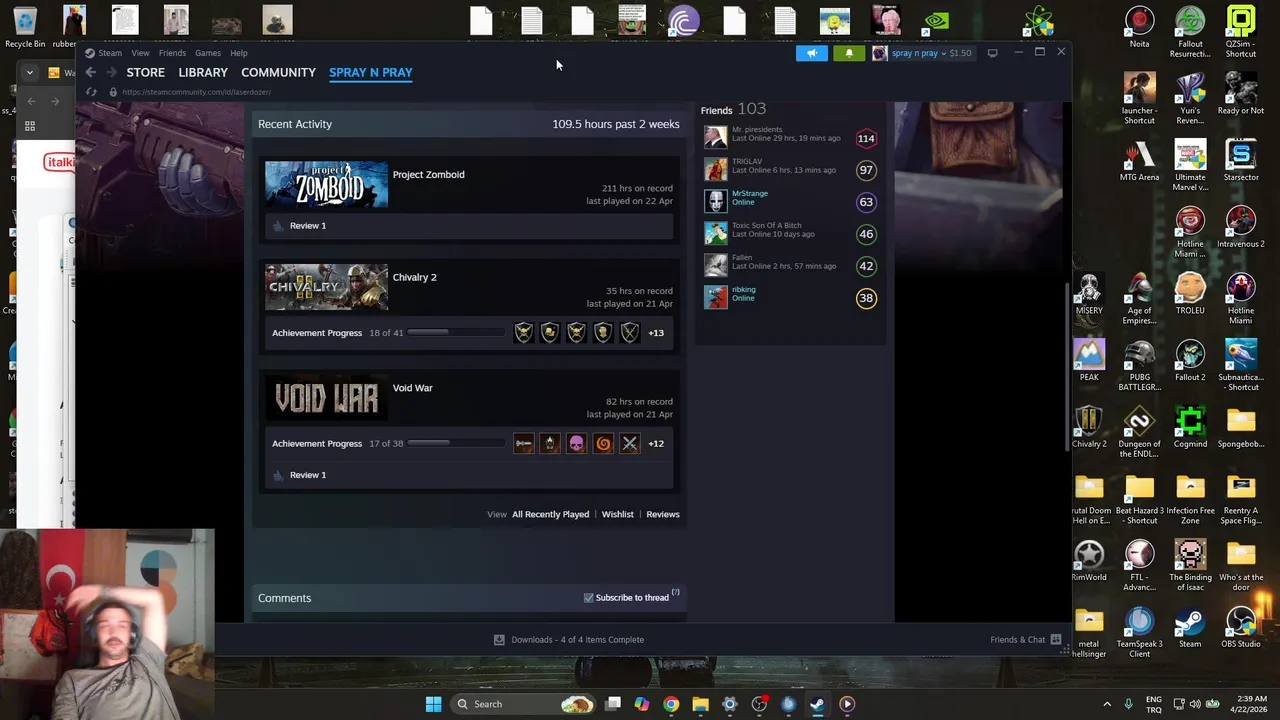Open Recycle Bin on desktop
Viewport: 1280px width, 720px height.
click(x=25, y=28)
